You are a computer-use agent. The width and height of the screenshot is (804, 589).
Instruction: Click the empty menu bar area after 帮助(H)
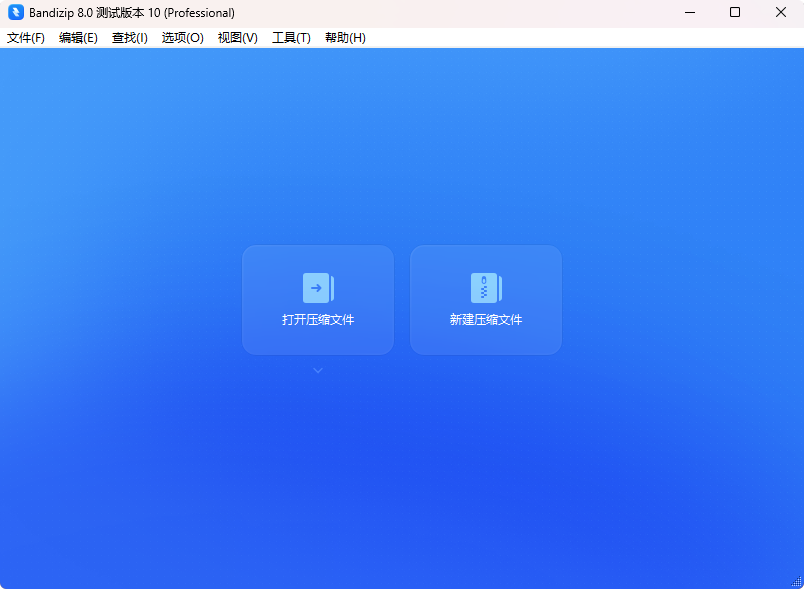580,38
